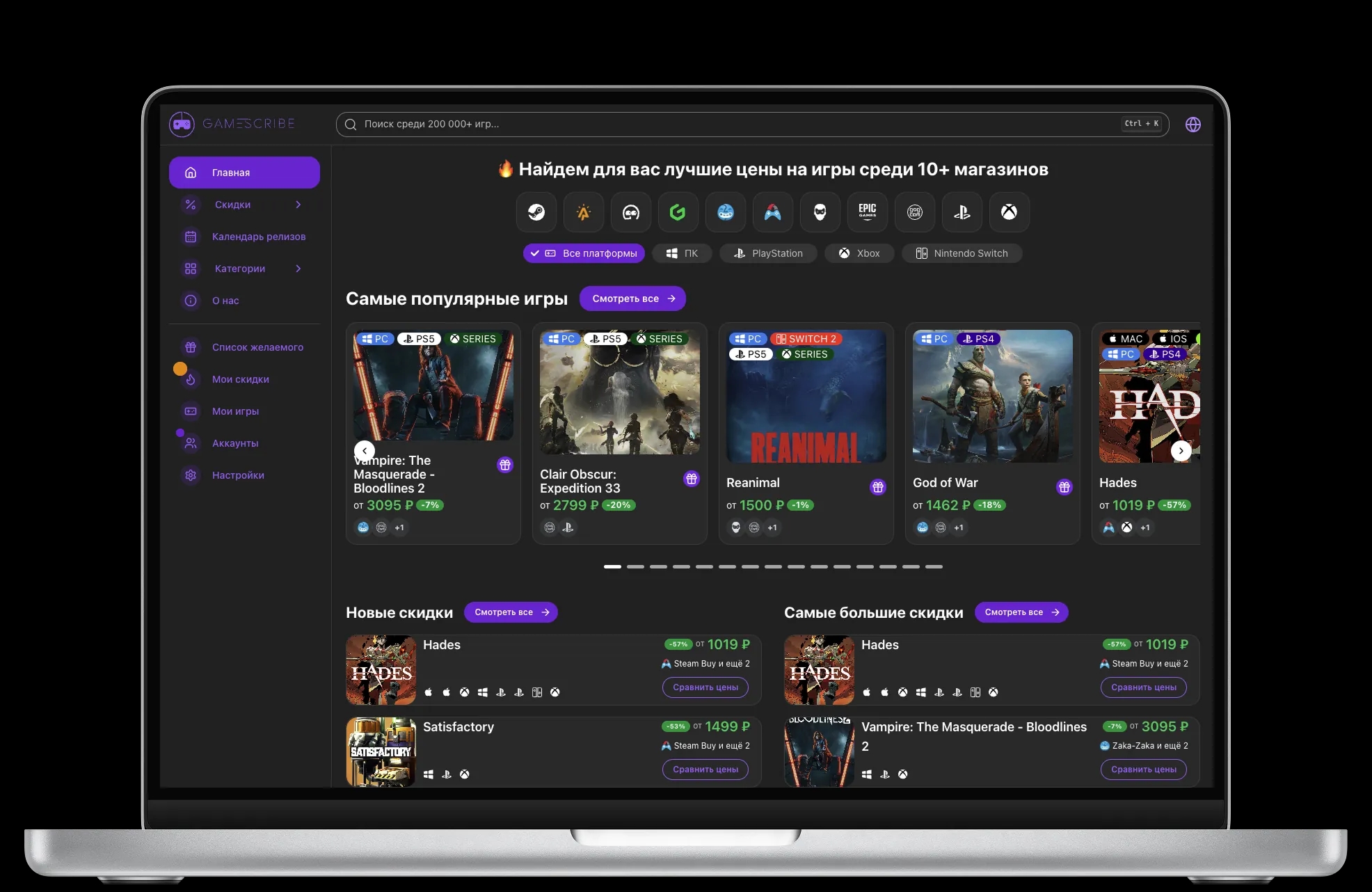Expand the Категории section chevron
This screenshot has width=1372, height=892.
coord(298,269)
